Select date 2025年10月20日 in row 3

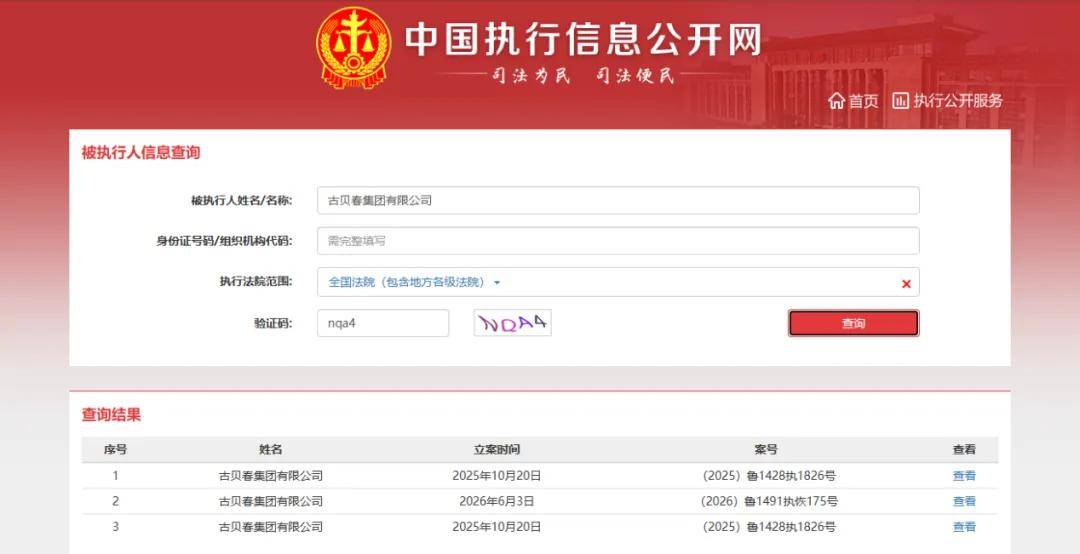pyautogui.click(x=497, y=526)
